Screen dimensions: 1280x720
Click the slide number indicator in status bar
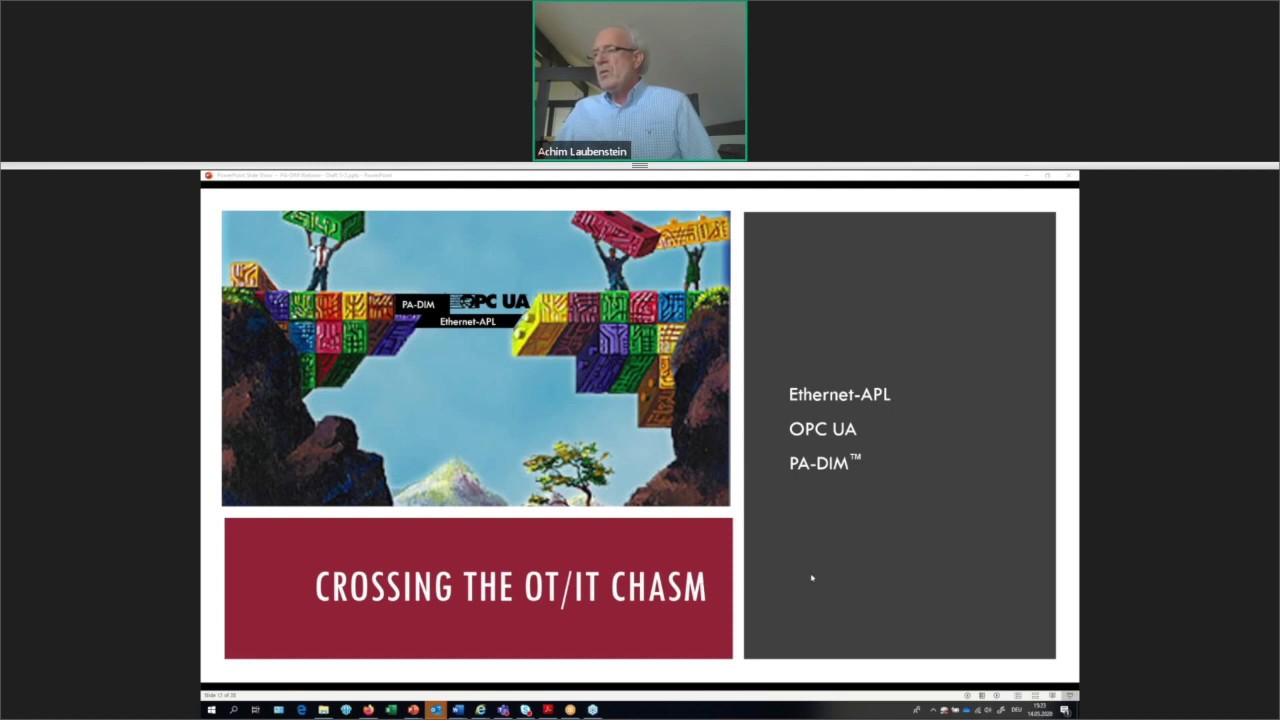[220, 695]
